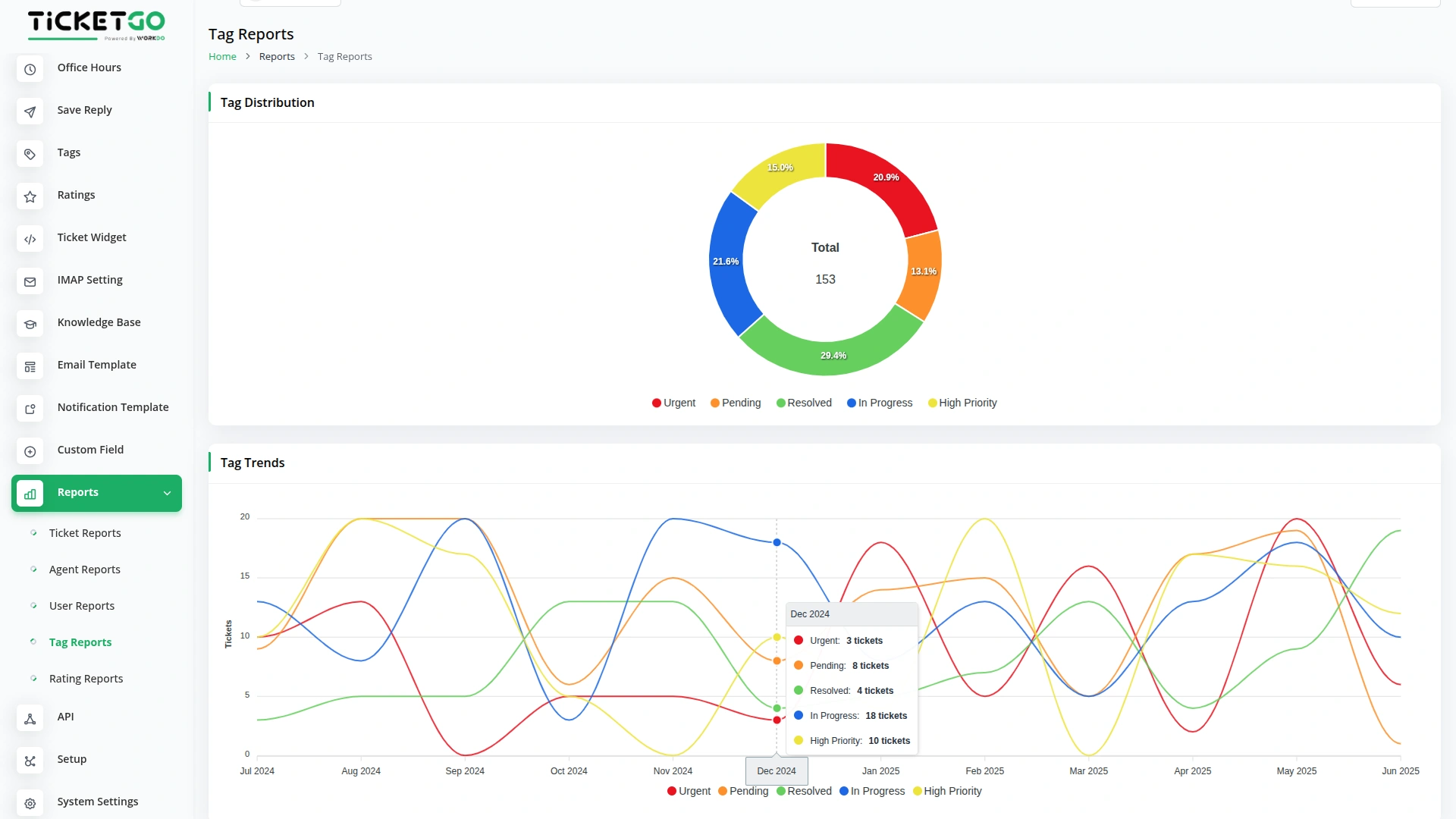Open Tags via the tag icon

(30, 154)
